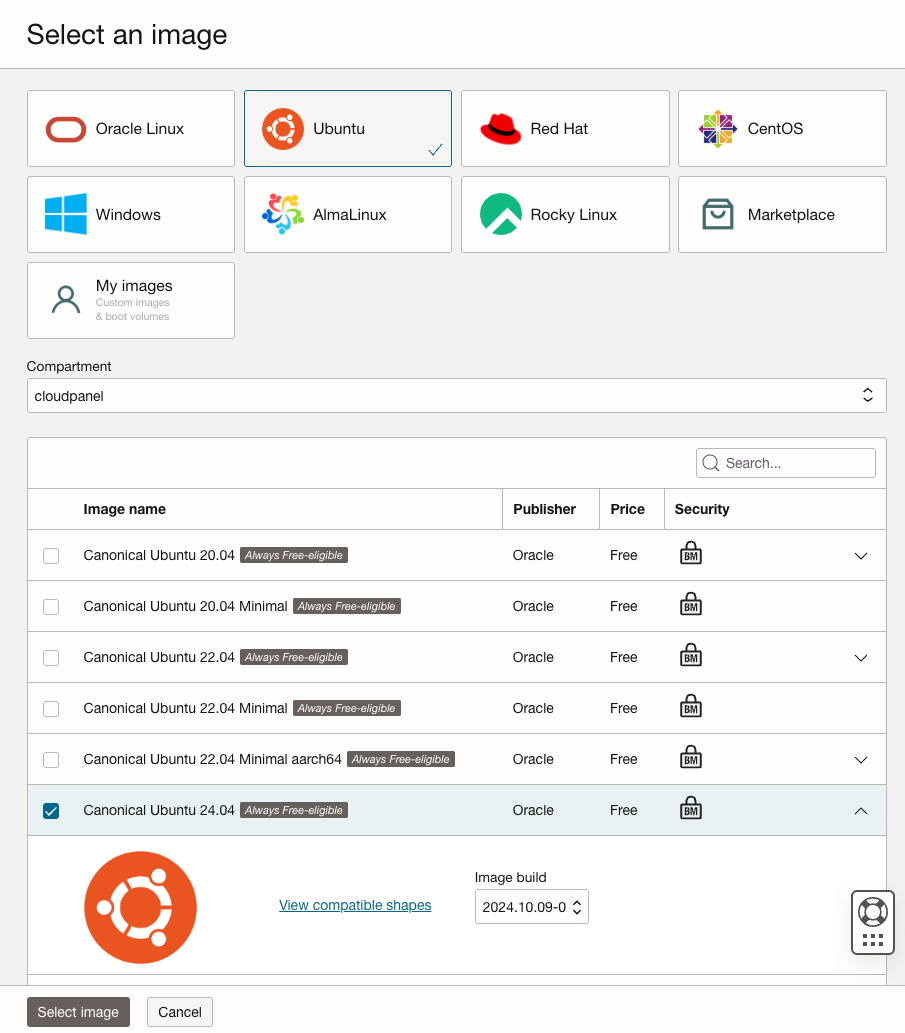Open the View compatible shapes link
This screenshot has width=905, height=1033.
click(355, 905)
